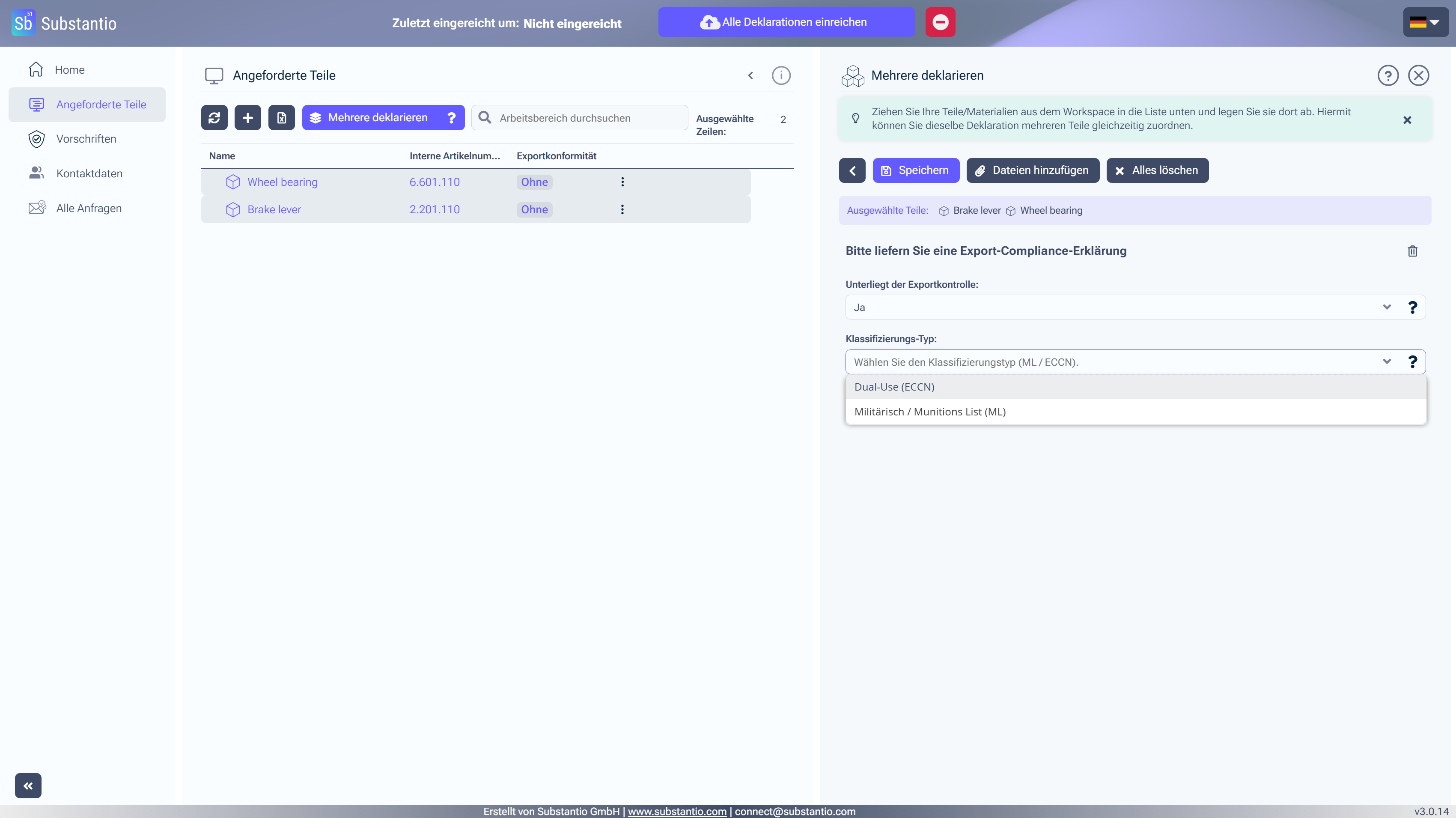The image size is (1456, 818).
Task: Open the three-dot menu for Wheel bearing
Action: click(622, 182)
